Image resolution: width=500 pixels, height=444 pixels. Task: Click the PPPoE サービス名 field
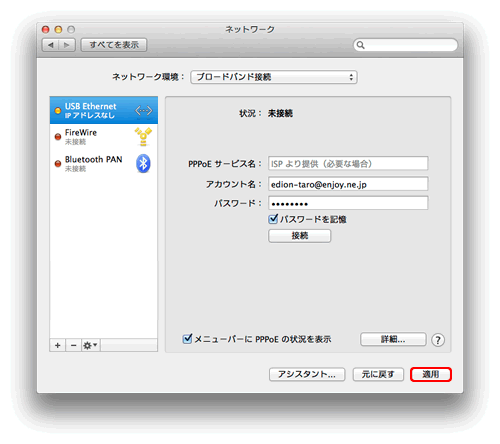pyautogui.click(x=348, y=164)
